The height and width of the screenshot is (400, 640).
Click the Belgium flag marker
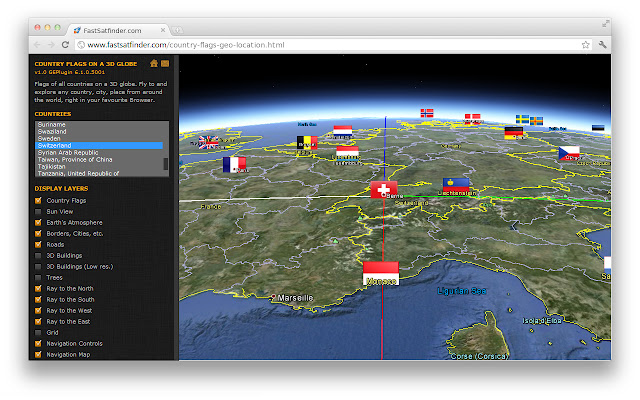point(307,142)
